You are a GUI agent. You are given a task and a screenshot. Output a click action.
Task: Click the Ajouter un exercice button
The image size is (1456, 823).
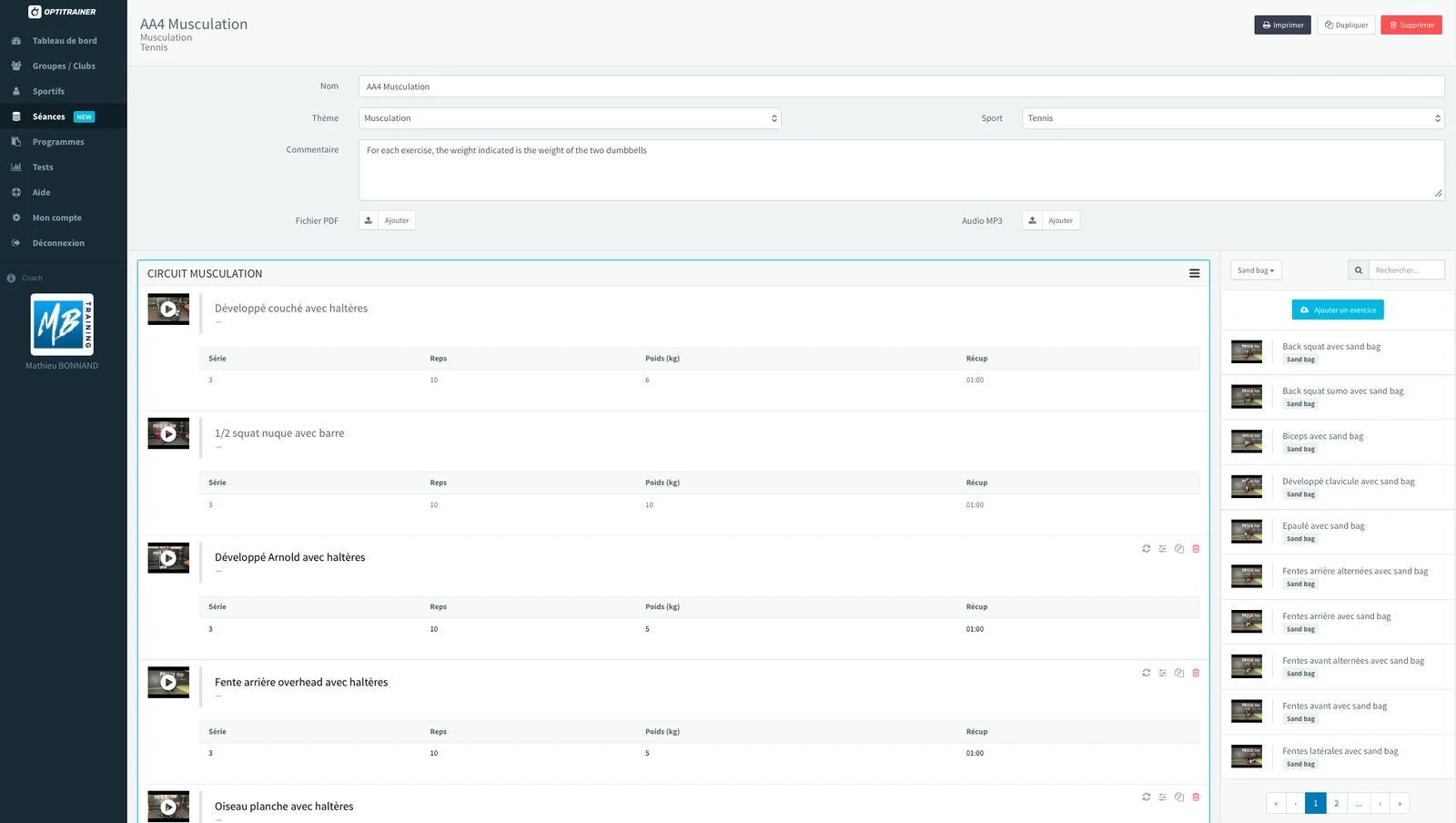pos(1338,310)
